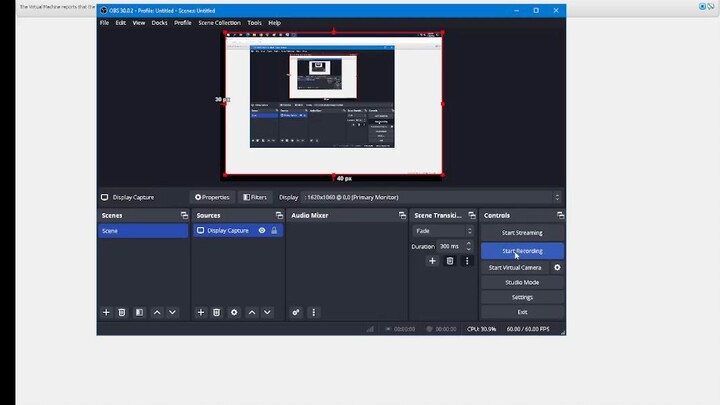Select the Scene item in Scenes list

tap(143, 231)
